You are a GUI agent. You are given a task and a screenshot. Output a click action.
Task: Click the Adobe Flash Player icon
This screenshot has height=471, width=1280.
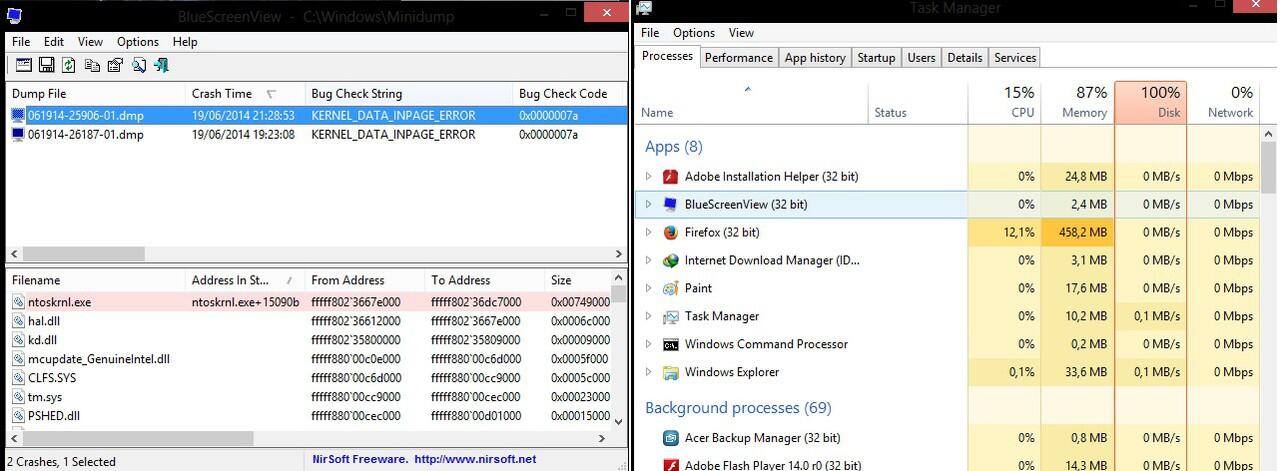pyautogui.click(x=670, y=465)
